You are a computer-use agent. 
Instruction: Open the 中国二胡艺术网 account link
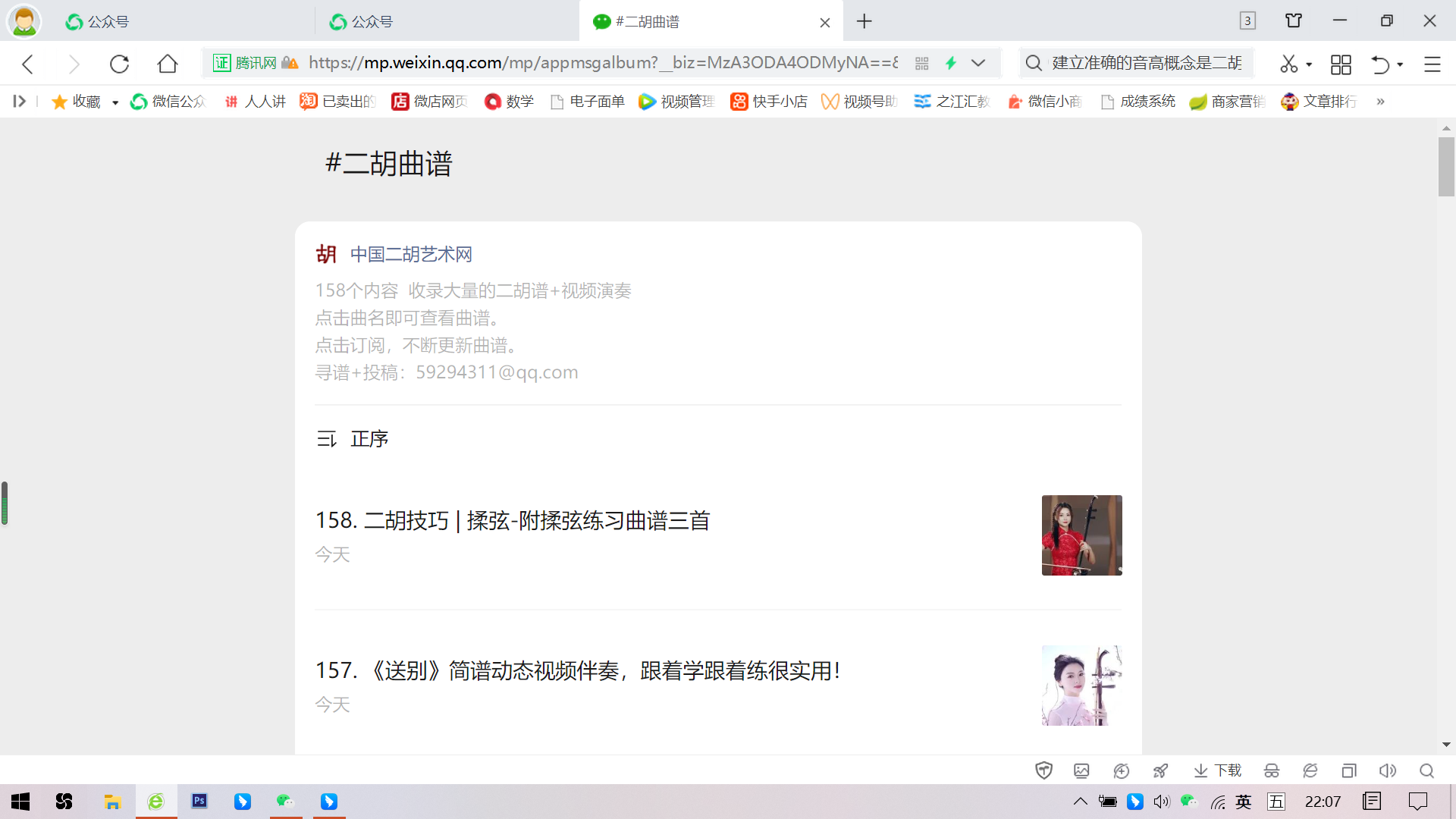coord(411,254)
